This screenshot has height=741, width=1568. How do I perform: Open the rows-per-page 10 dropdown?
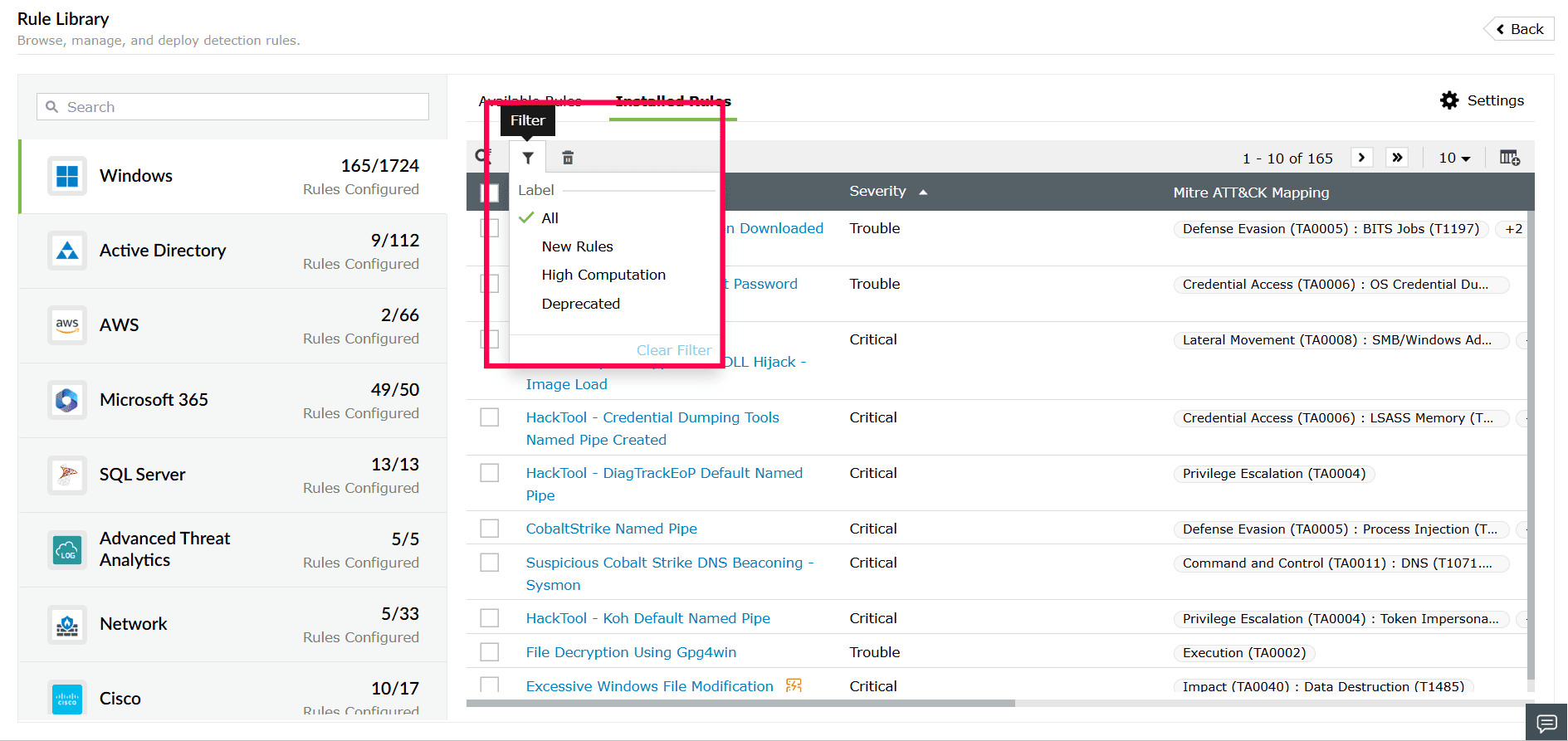pos(1454,158)
